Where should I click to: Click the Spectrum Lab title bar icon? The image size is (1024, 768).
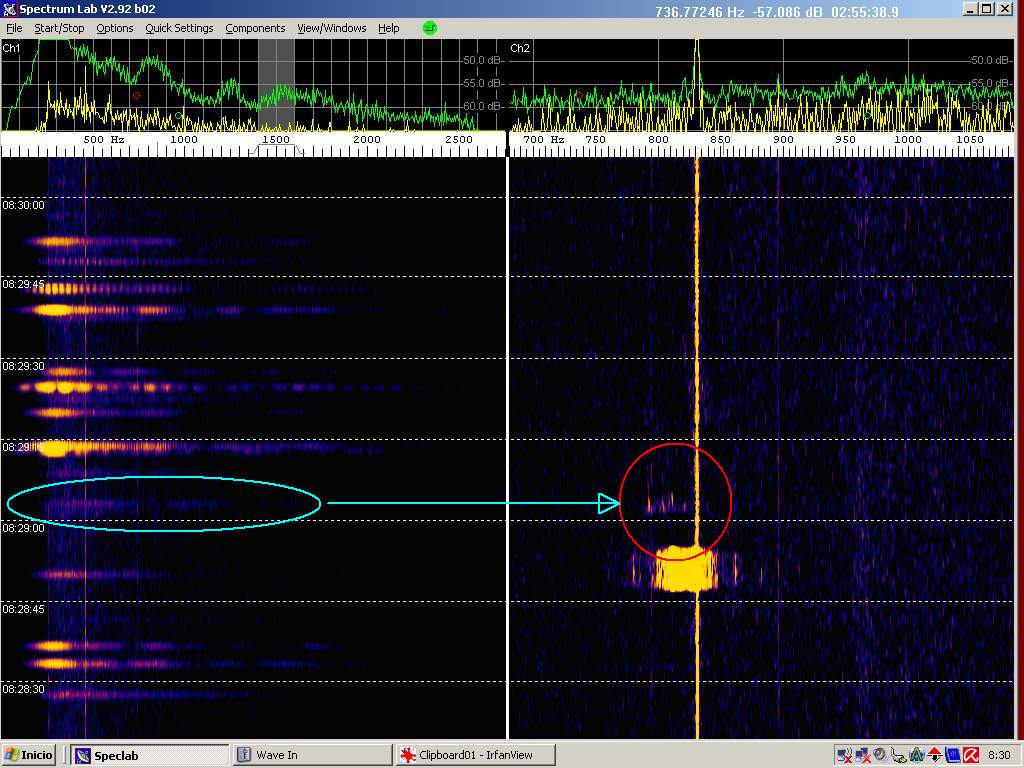point(9,9)
